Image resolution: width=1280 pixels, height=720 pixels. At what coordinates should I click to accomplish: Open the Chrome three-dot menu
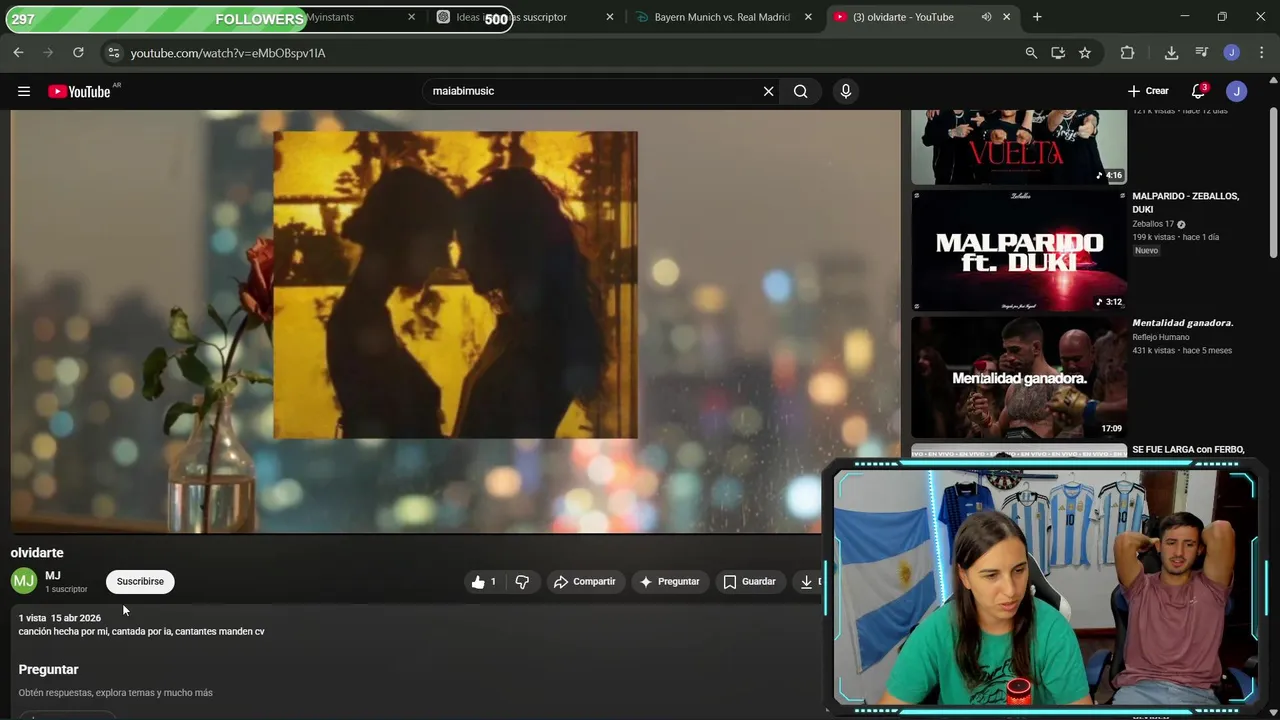(1261, 53)
